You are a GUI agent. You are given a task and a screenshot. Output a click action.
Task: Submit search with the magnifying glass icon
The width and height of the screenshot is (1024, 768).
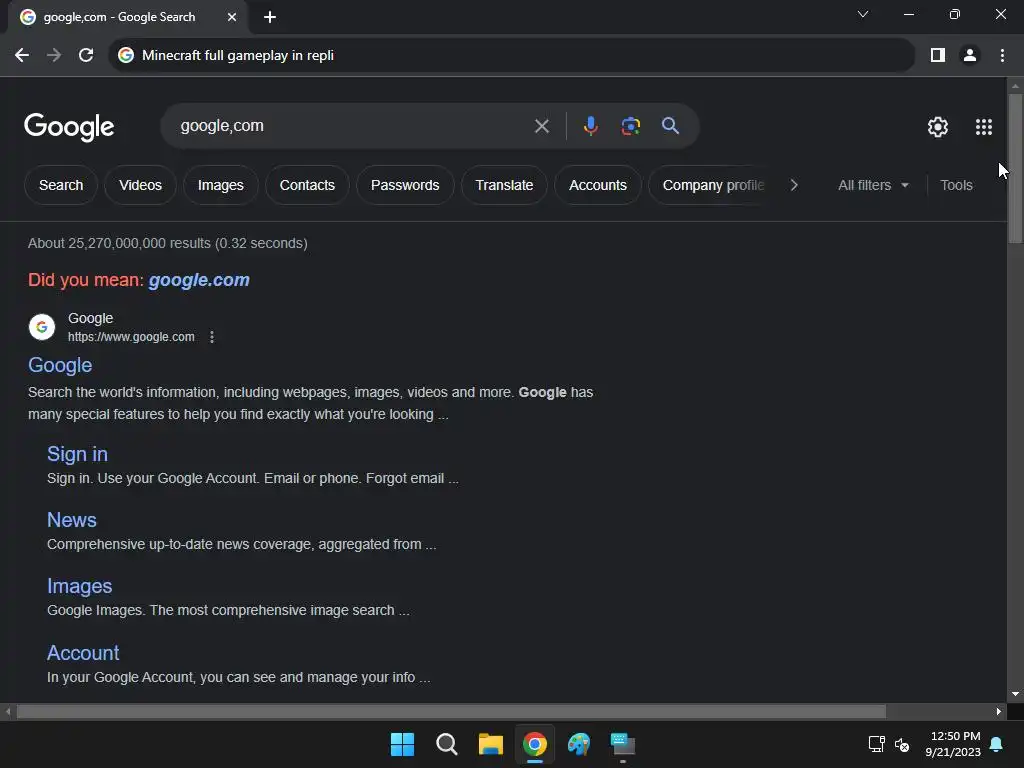tap(670, 125)
